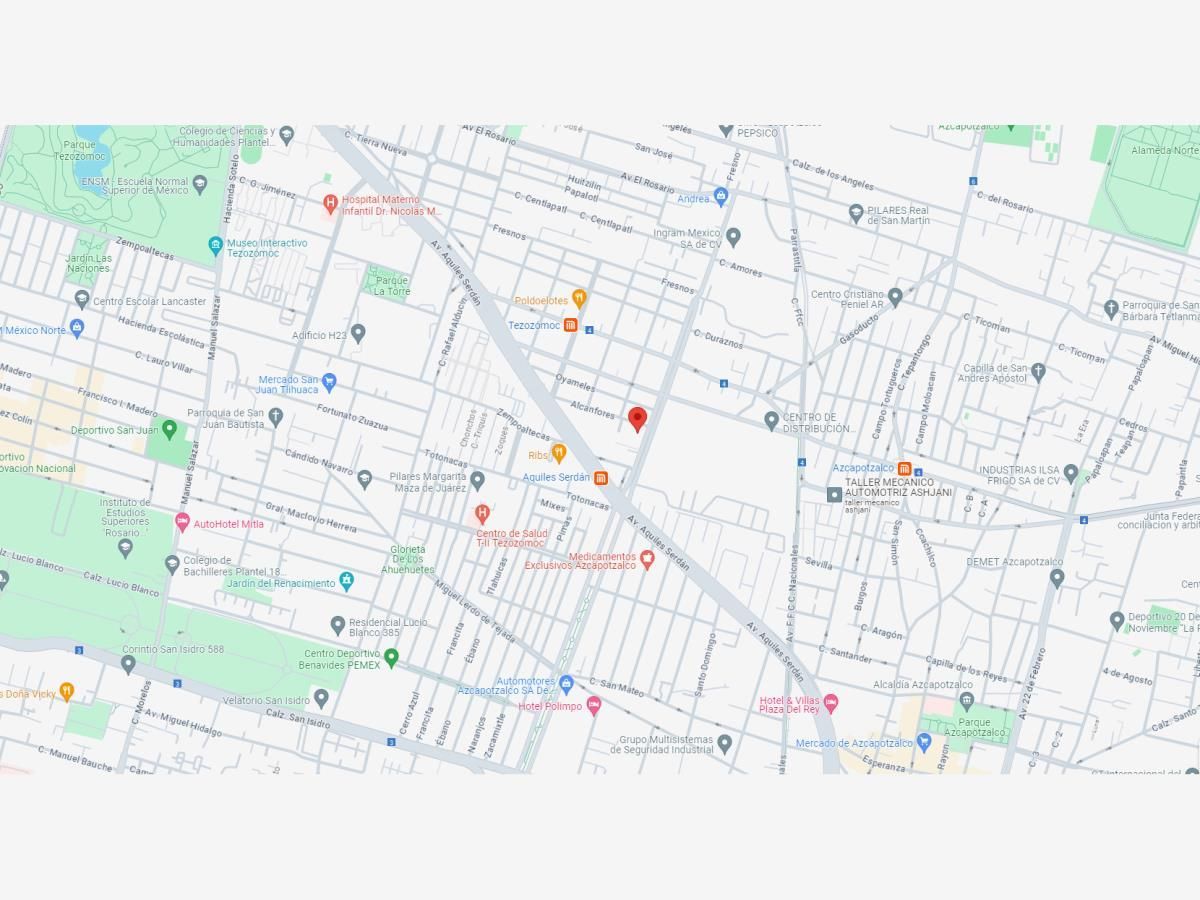Click the Doña Vicky restaurant icon
1200x900 pixels.
(66, 690)
